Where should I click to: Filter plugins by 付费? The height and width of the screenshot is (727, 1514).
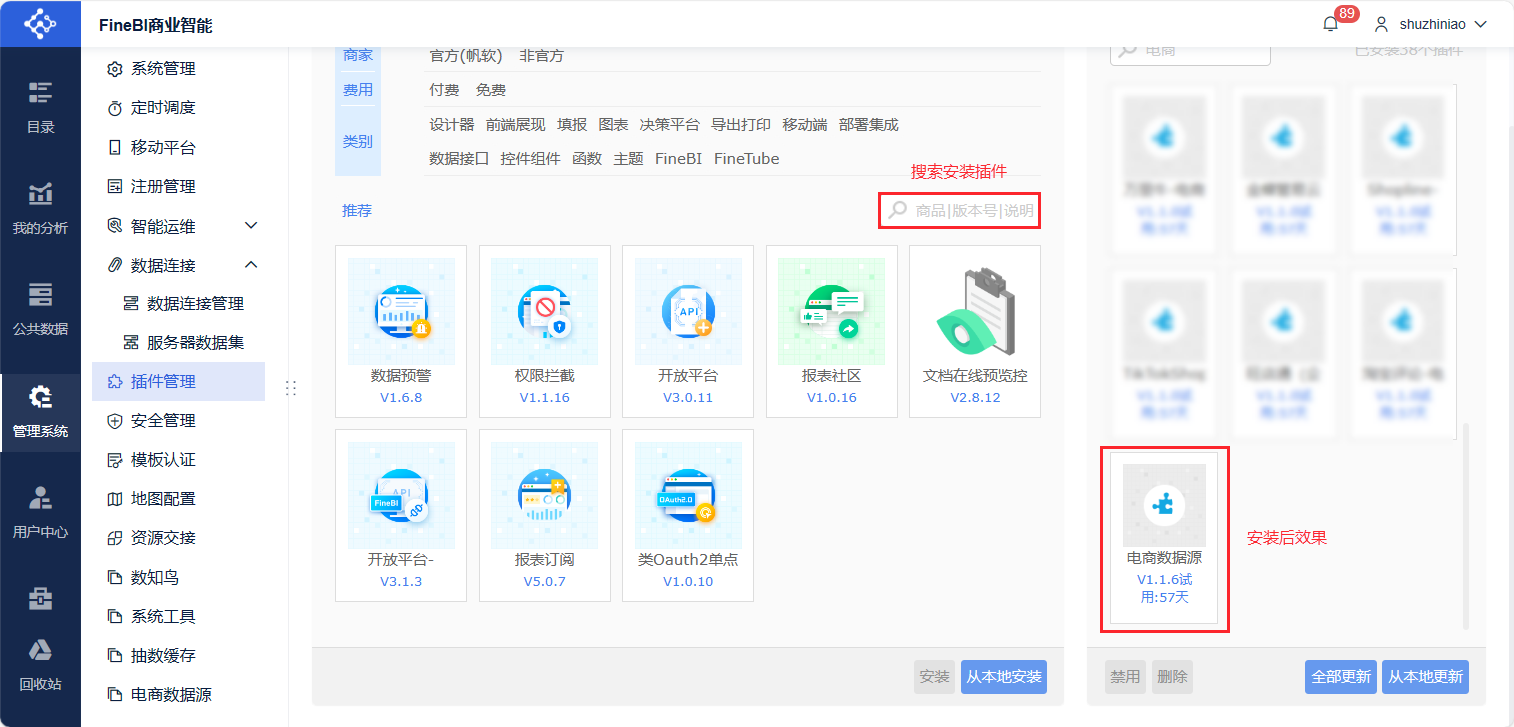click(444, 90)
